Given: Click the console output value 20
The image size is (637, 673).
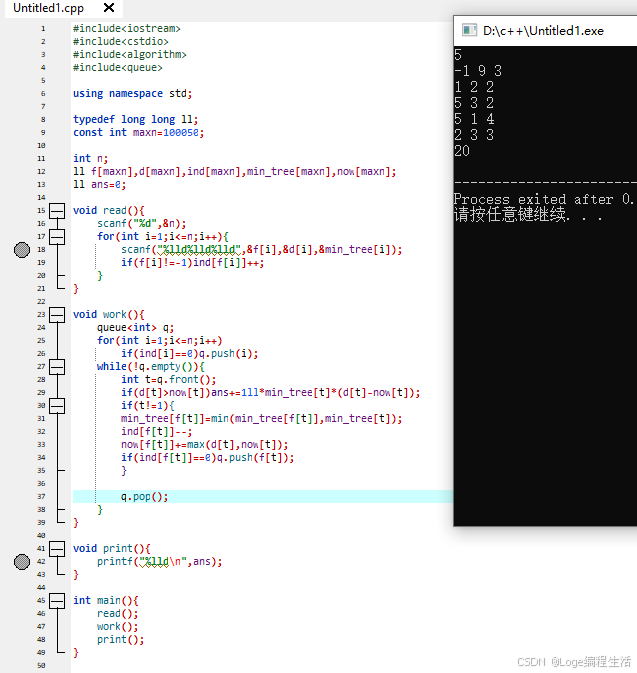Looking at the screenshot, I should (462, 151).
